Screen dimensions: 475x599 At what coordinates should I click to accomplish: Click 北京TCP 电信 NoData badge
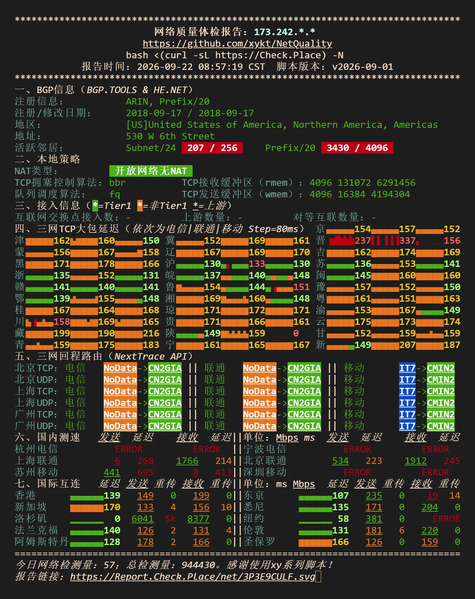(x=120, y=368)
